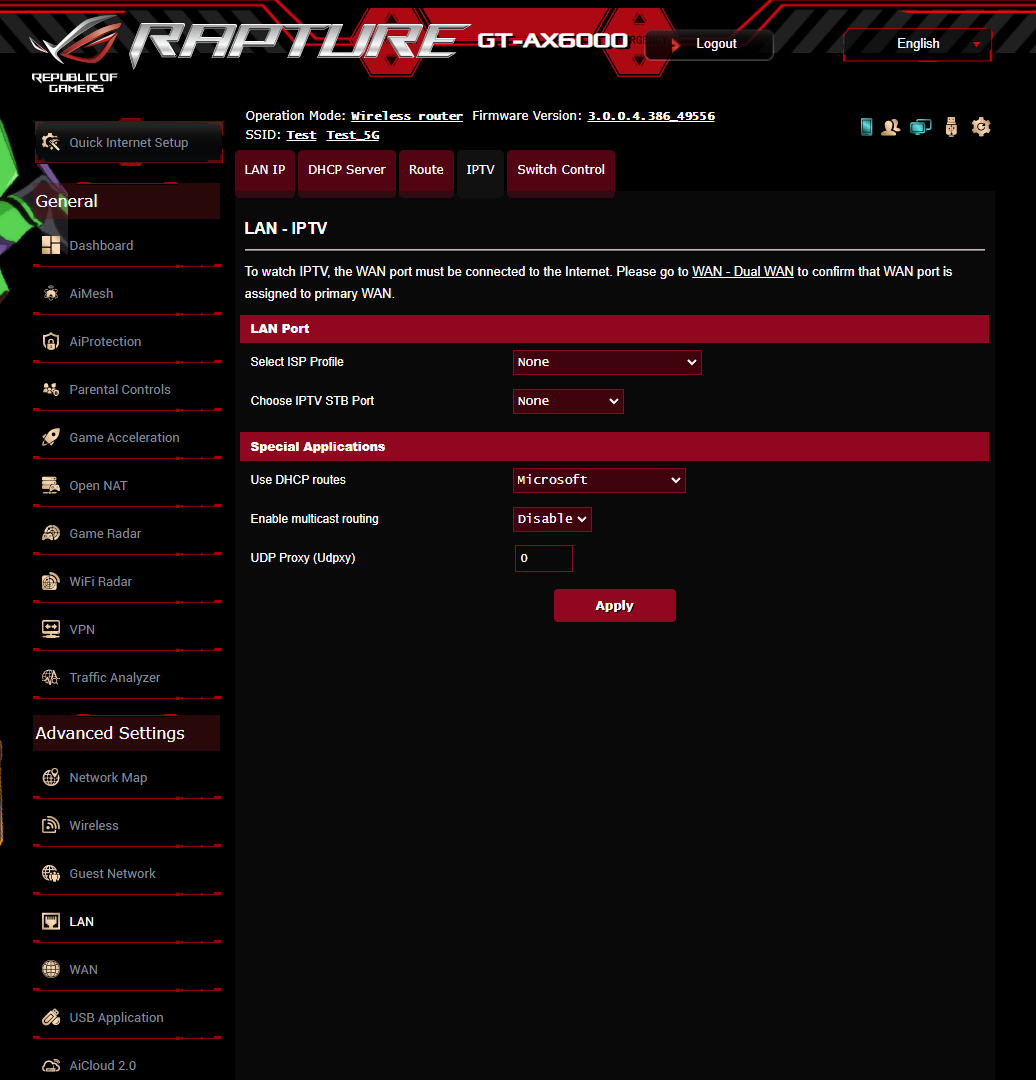Screen dimensions: 1036x1080
Task: Open Quick Internet Setup wizard
Action: point(129,143)
